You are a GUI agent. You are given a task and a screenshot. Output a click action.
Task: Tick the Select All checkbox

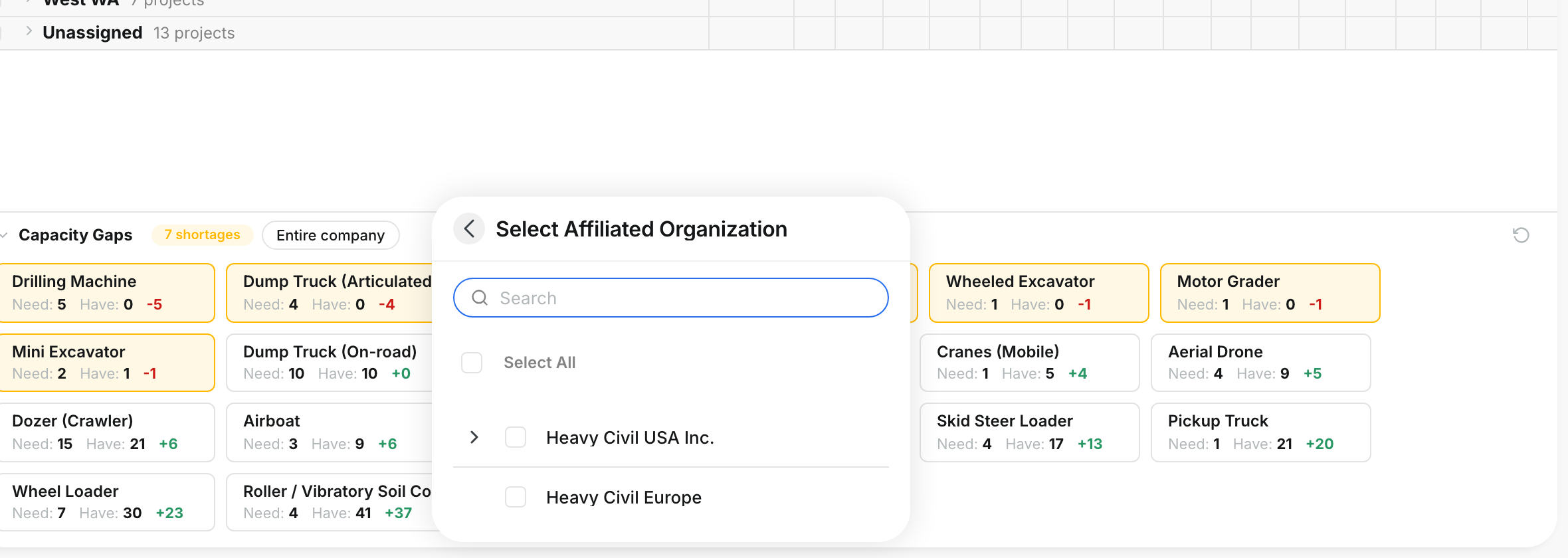[x=472, y=363]
